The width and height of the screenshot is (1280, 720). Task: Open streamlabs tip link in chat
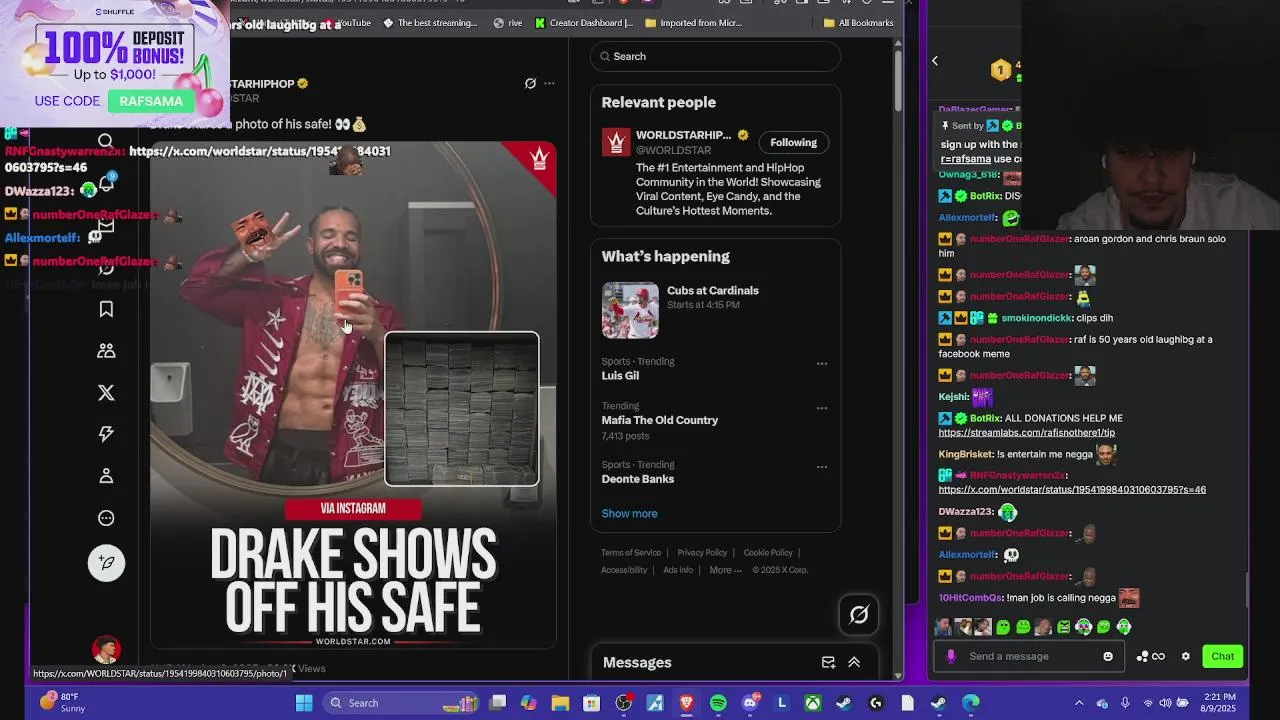[x=1026, y=433]
